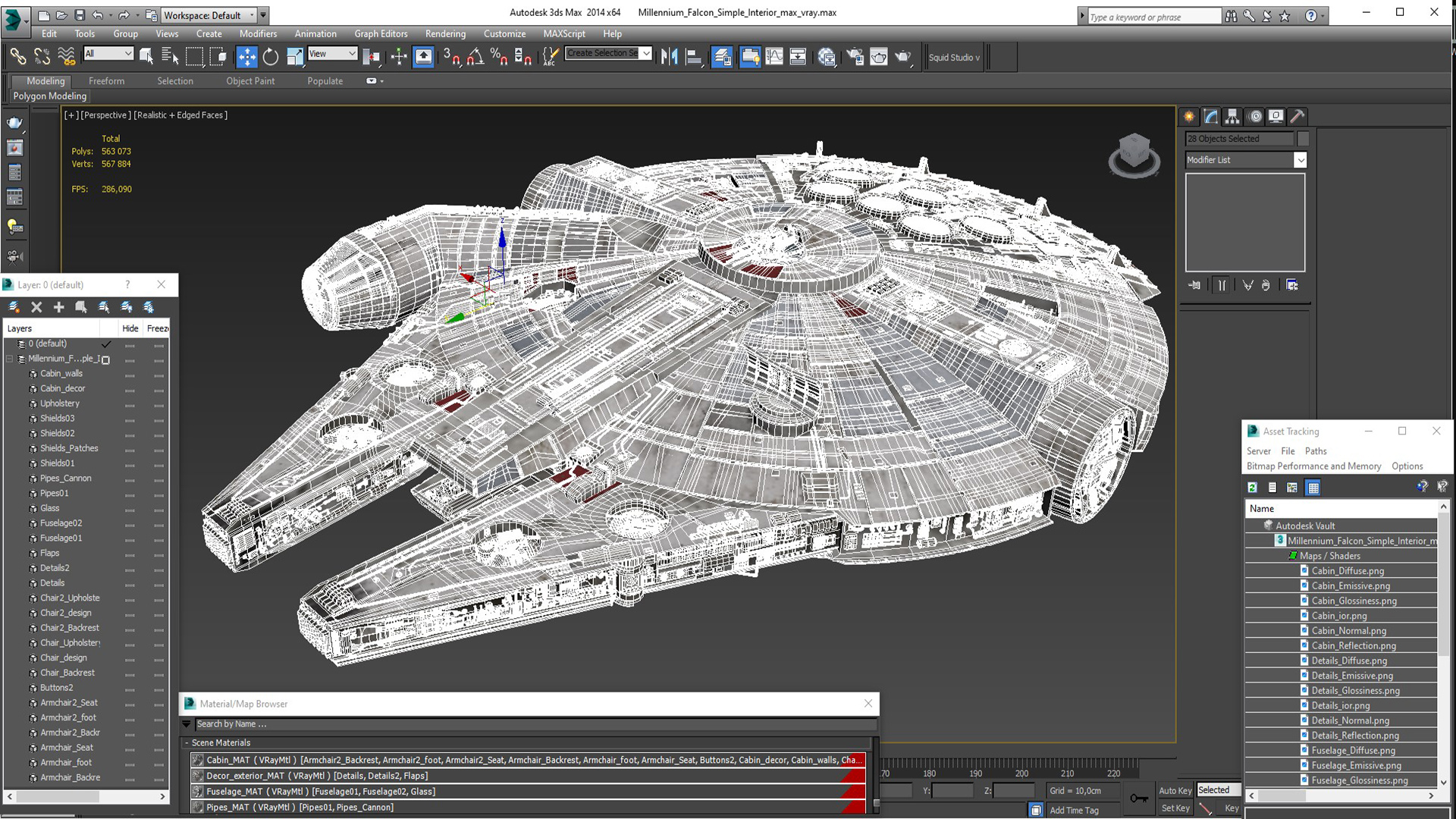Image resolution: width=1456 pixels, height=819 pixels.
Task: Toggle the Angle Snap icon
Action: coord(475,57)
